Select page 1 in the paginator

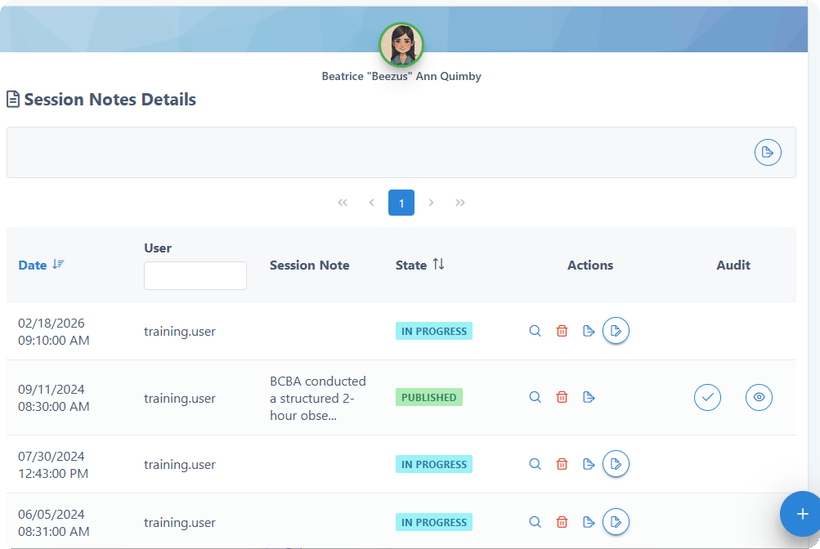pyautogui.click(x=401, y=203)
